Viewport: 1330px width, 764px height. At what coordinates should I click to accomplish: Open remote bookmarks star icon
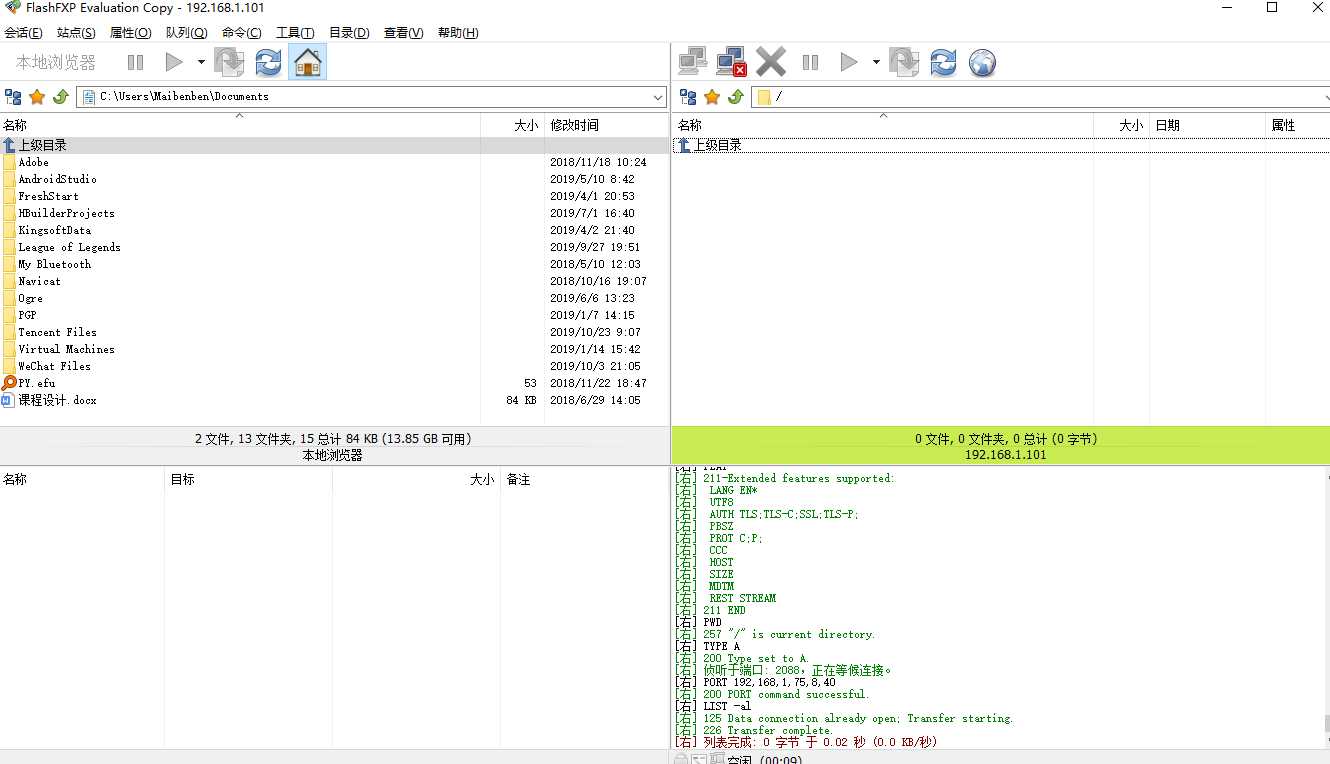click(712, 97)
